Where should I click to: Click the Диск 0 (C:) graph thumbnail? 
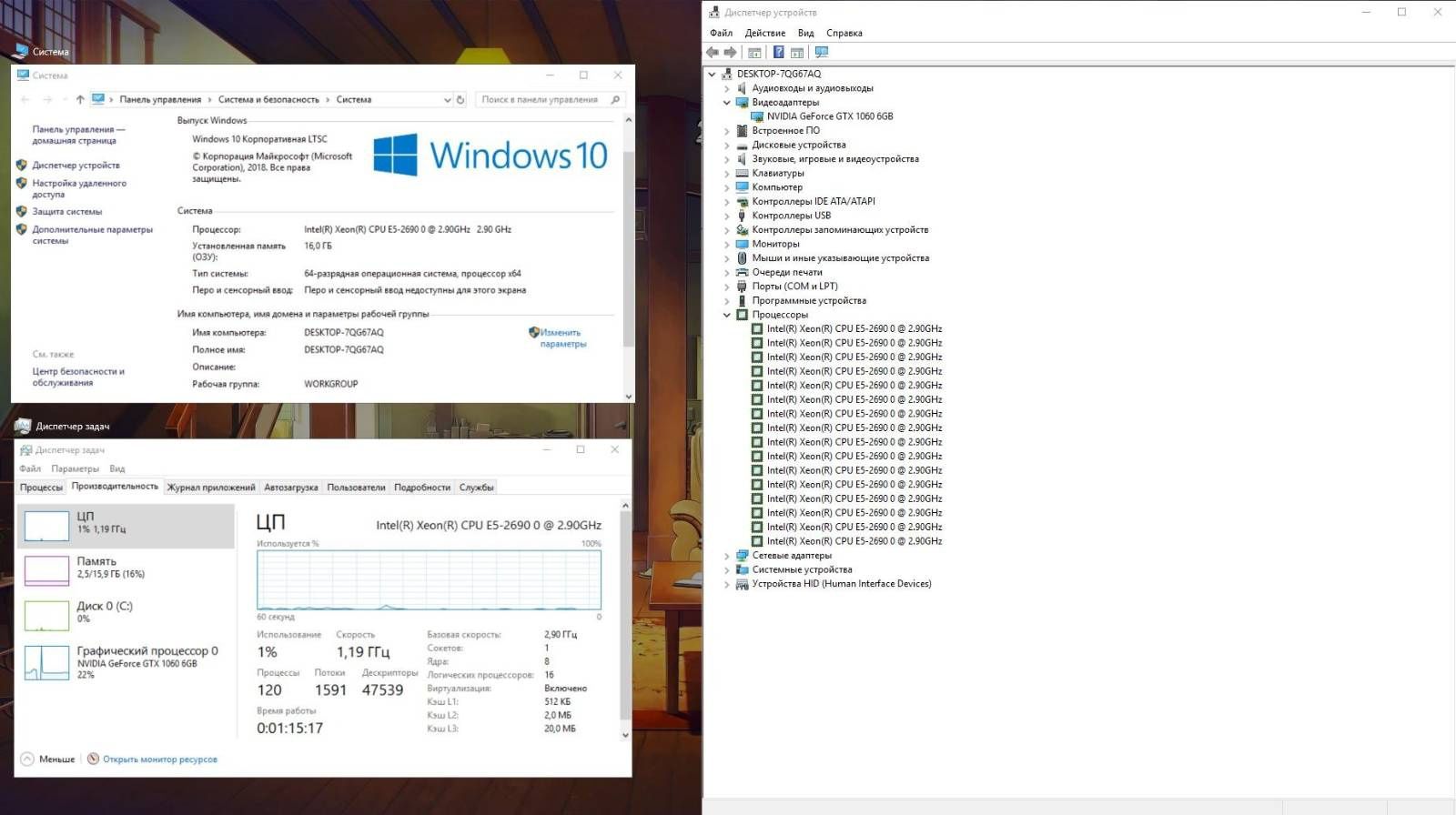46,615
